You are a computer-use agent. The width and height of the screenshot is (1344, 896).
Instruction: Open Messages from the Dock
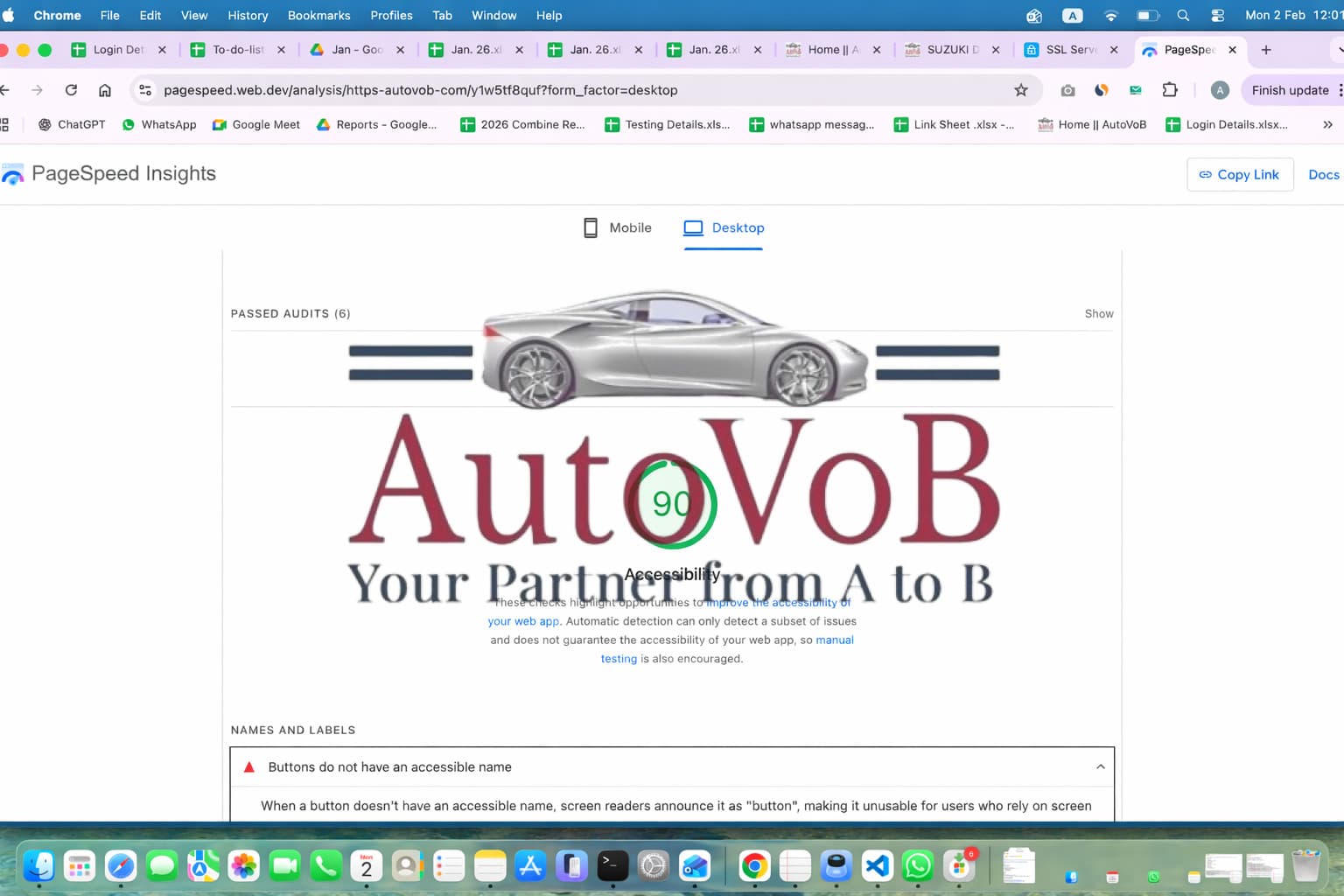point(162,866)
